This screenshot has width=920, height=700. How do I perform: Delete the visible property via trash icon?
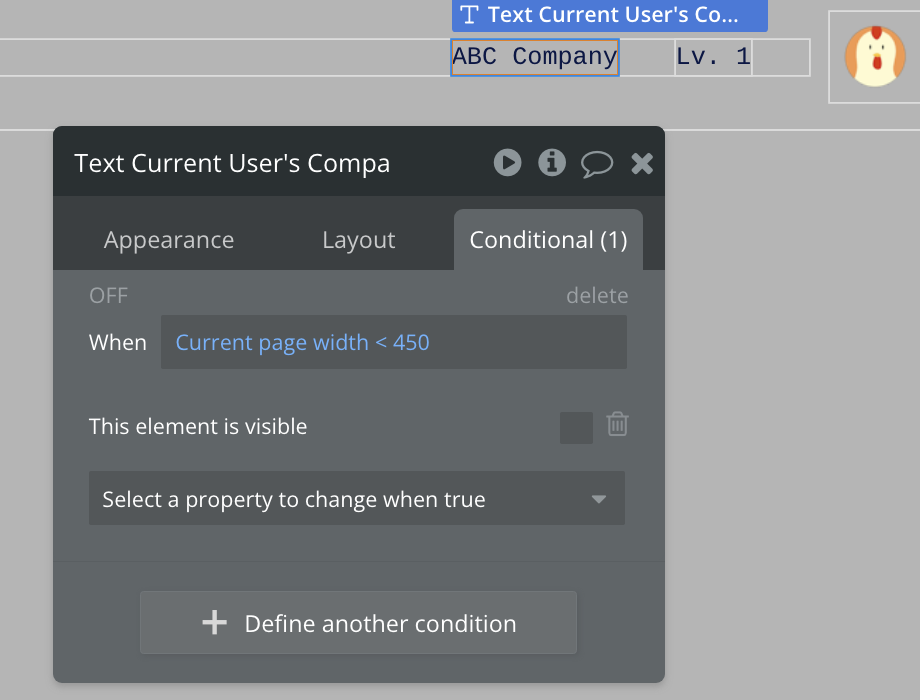617,424
